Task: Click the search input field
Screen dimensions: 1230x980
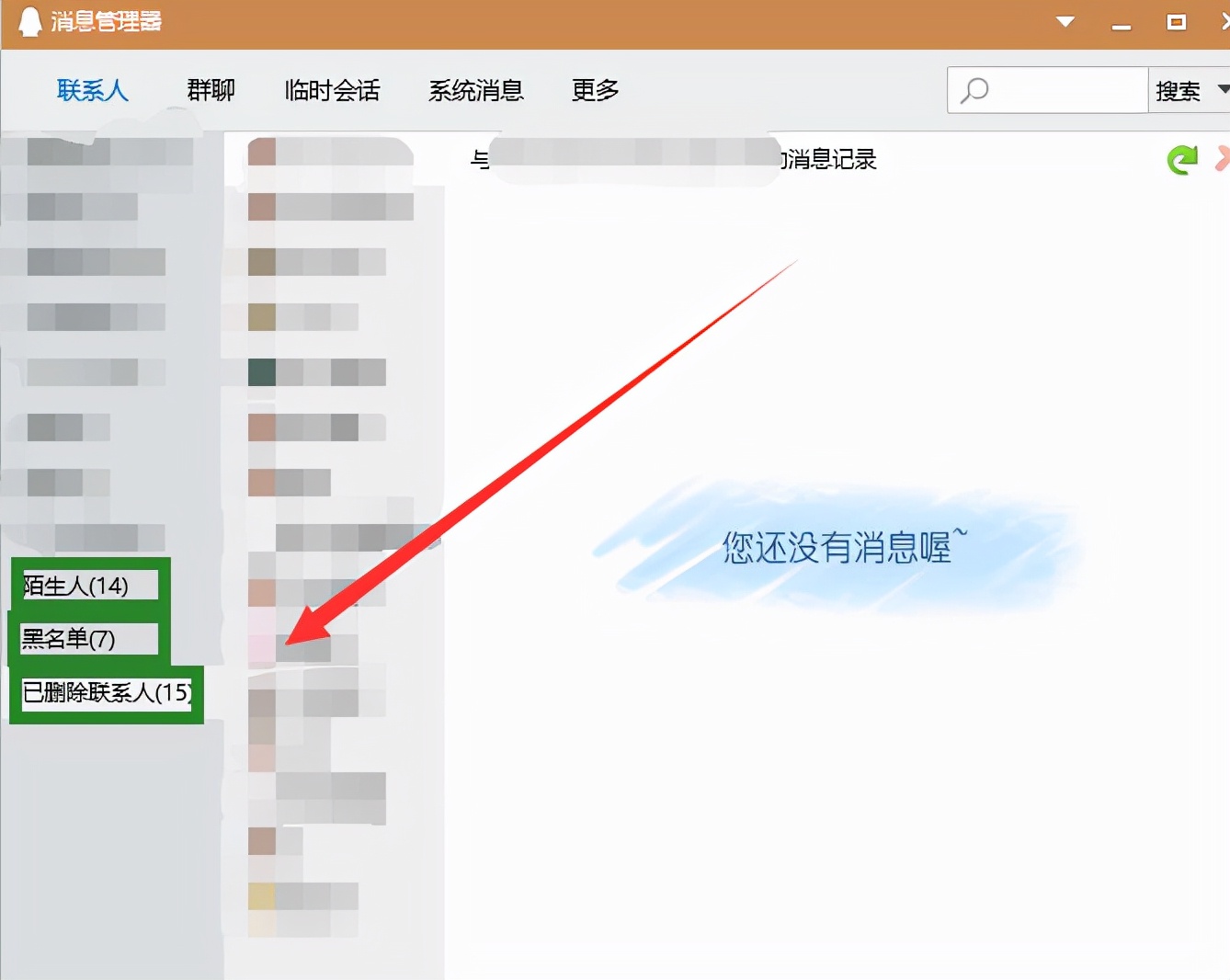Action: click(1057, 90)
